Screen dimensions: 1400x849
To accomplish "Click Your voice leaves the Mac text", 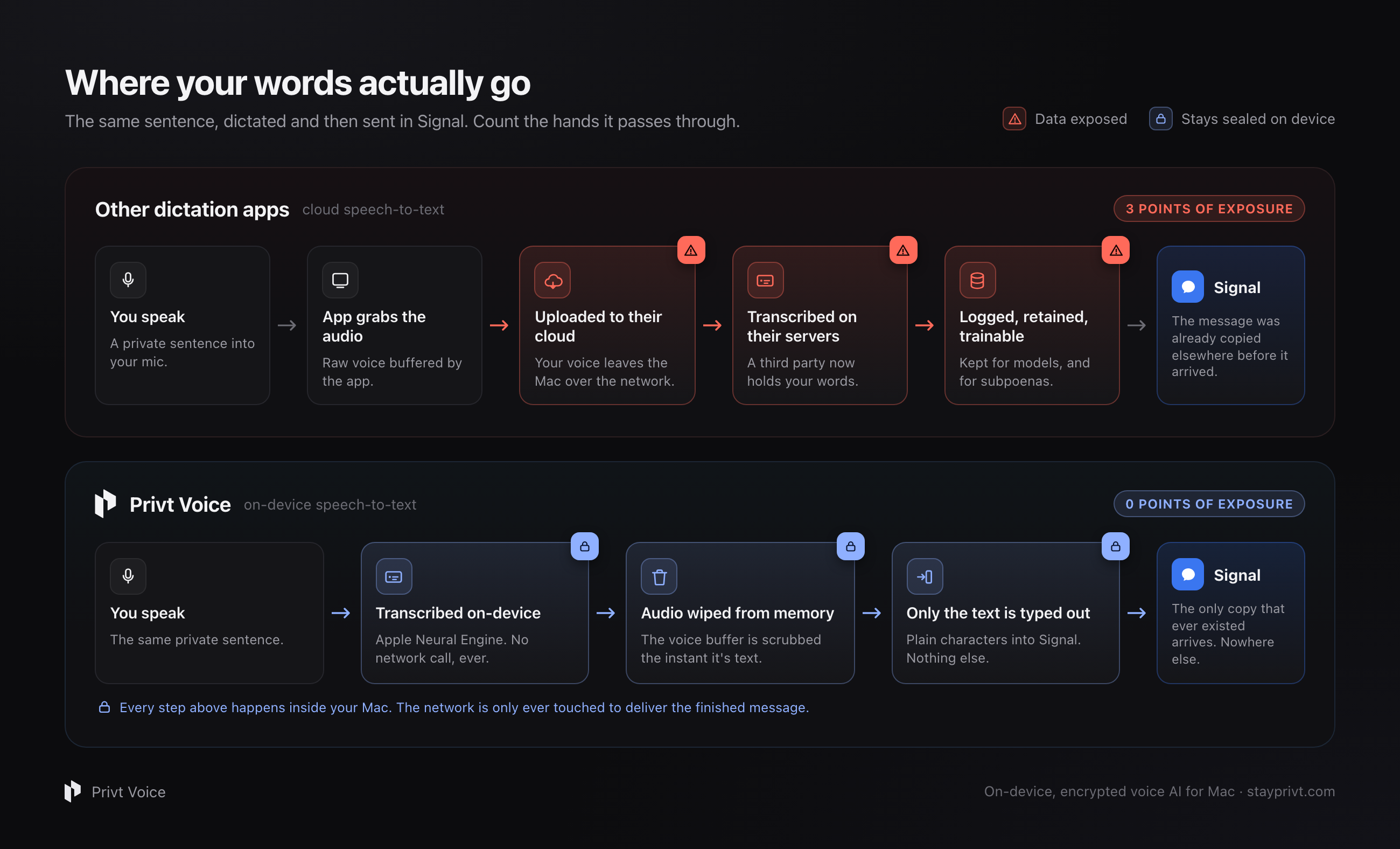I will (604, 372).
